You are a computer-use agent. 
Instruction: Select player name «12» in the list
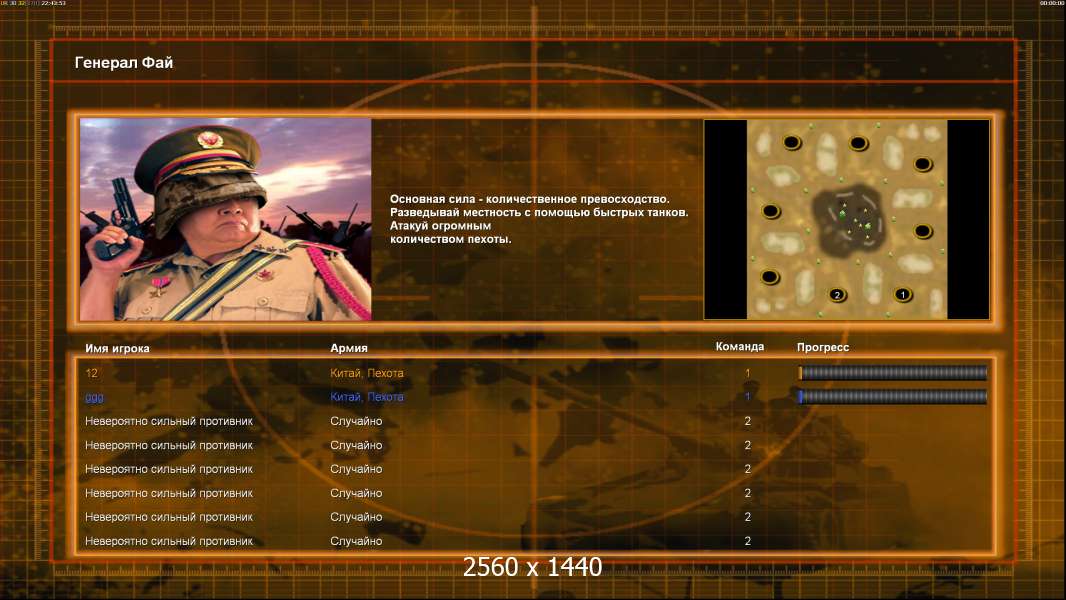click(92, 373)
